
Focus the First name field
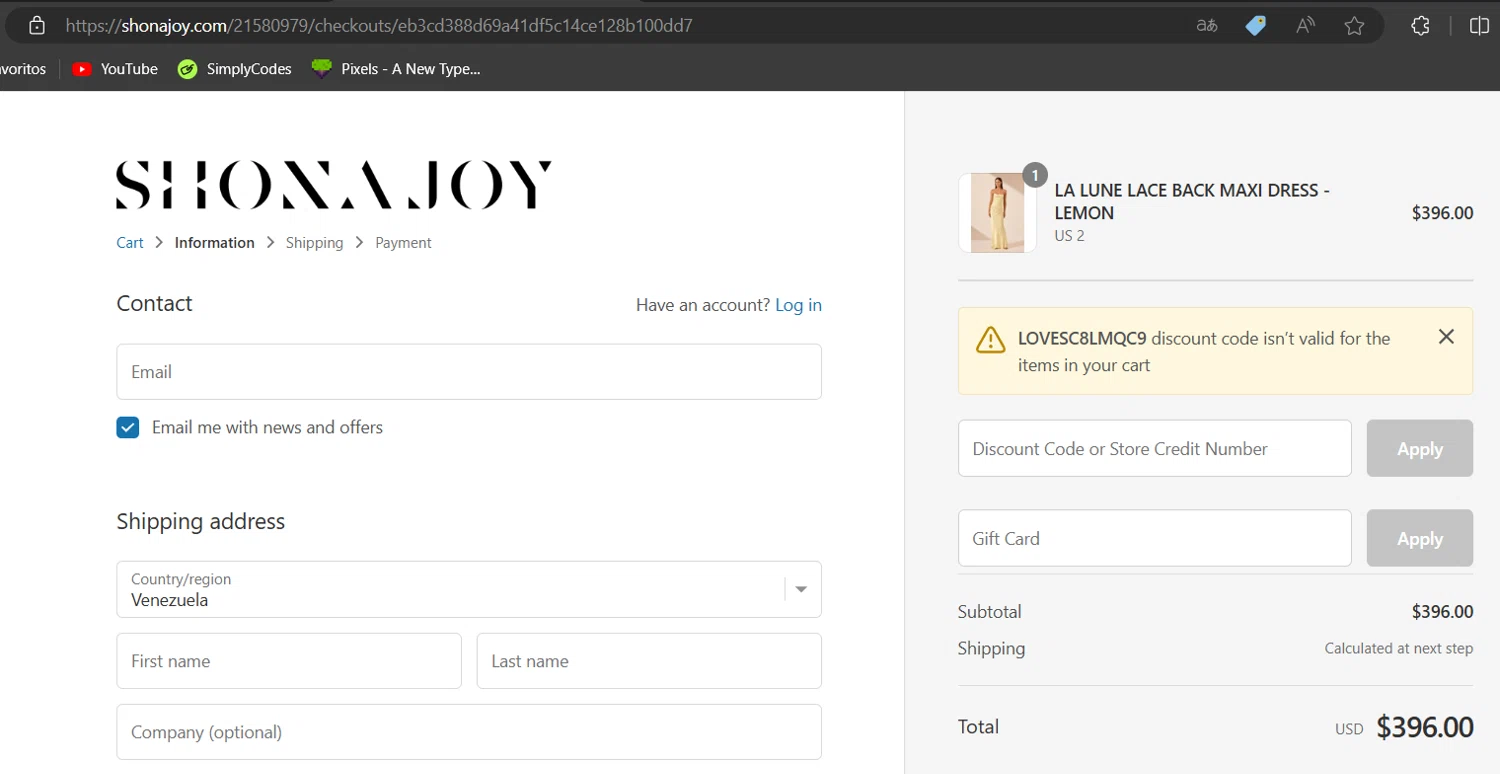[289, 661]
